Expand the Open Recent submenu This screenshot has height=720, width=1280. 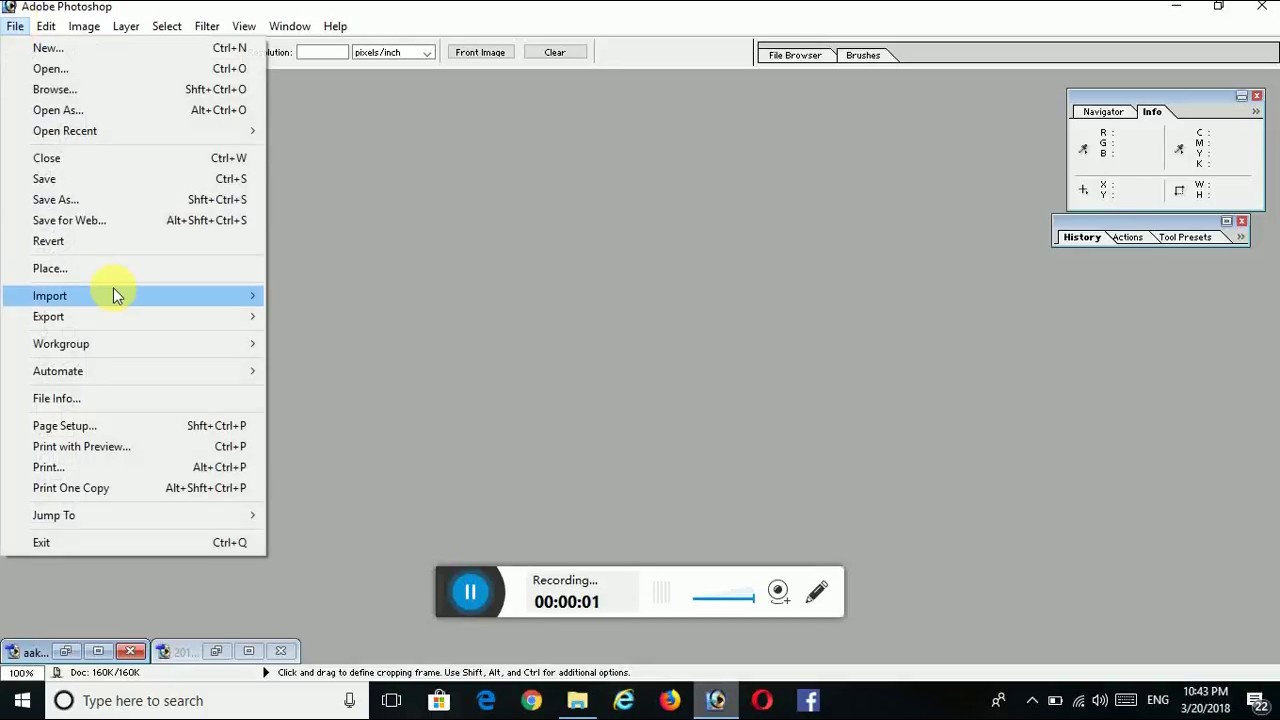point(134,131)
